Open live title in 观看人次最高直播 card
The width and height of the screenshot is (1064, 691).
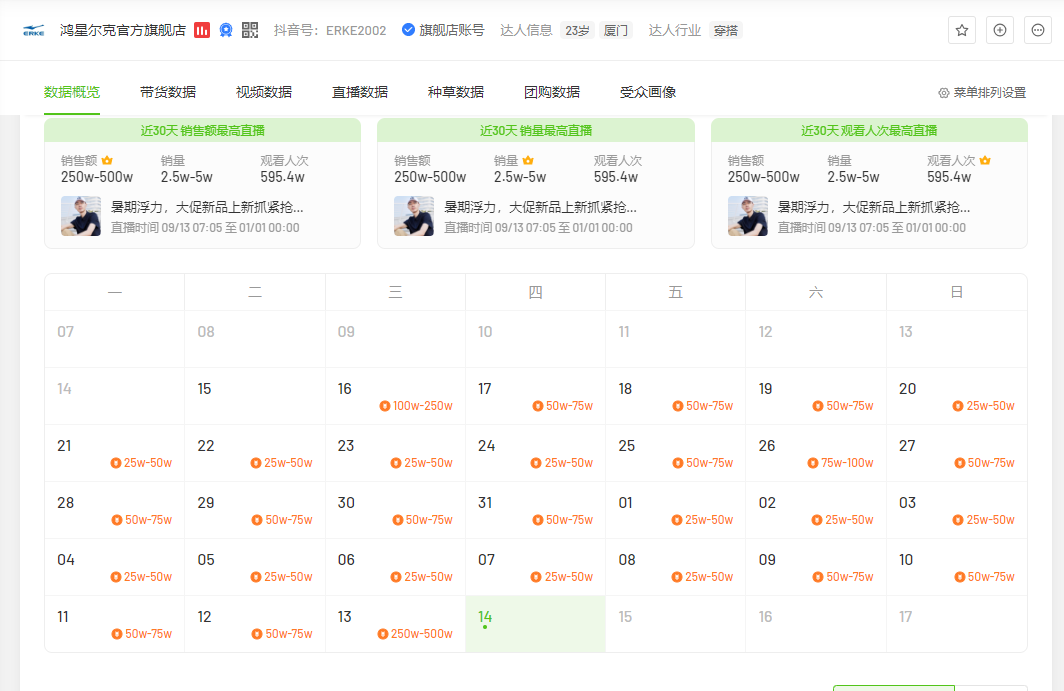coord(873,207)
